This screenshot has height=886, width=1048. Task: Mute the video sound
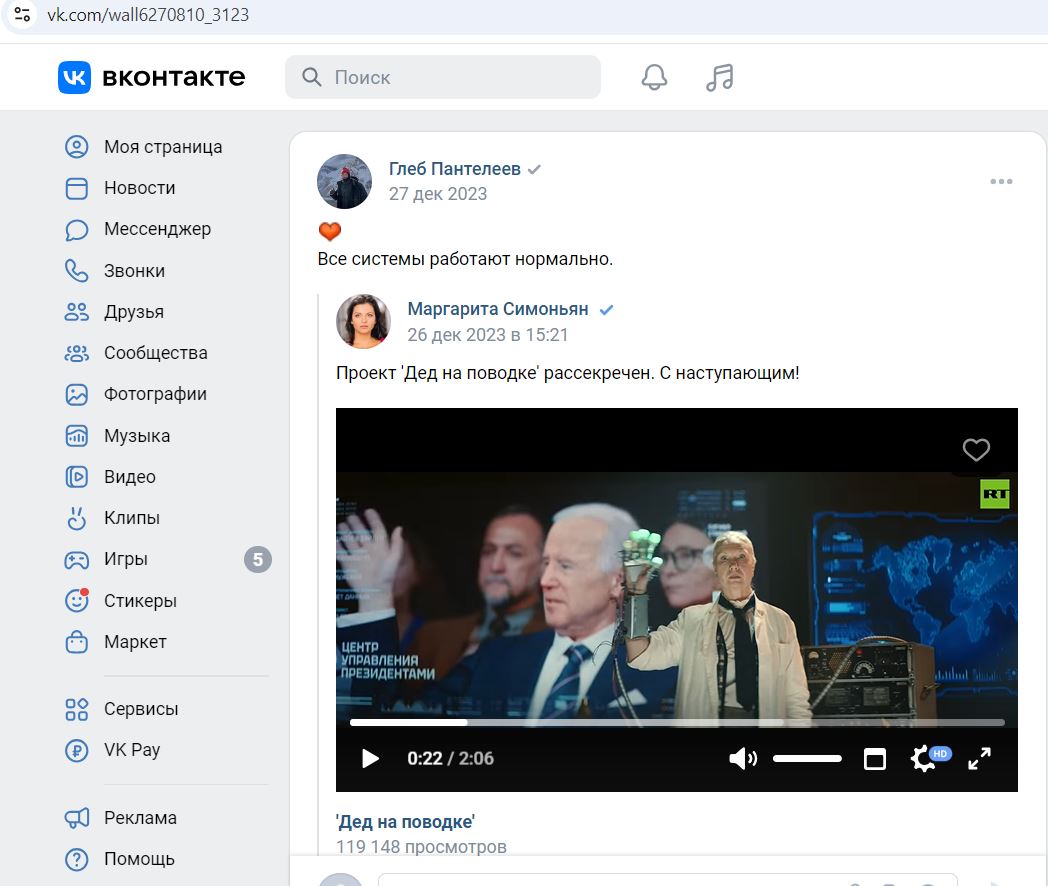point(743,758)
